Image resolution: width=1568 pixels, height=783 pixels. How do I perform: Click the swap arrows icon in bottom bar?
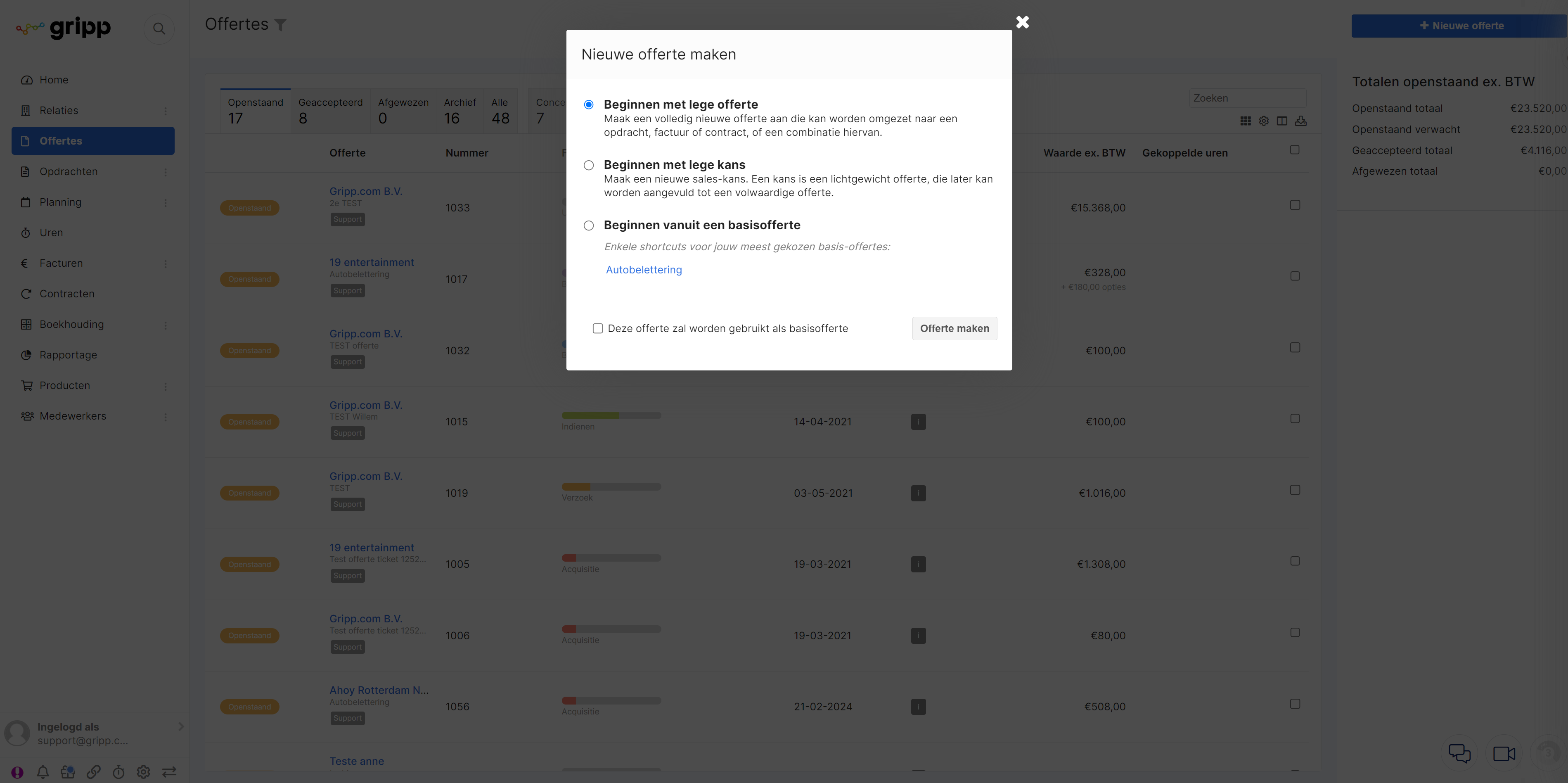169,772
